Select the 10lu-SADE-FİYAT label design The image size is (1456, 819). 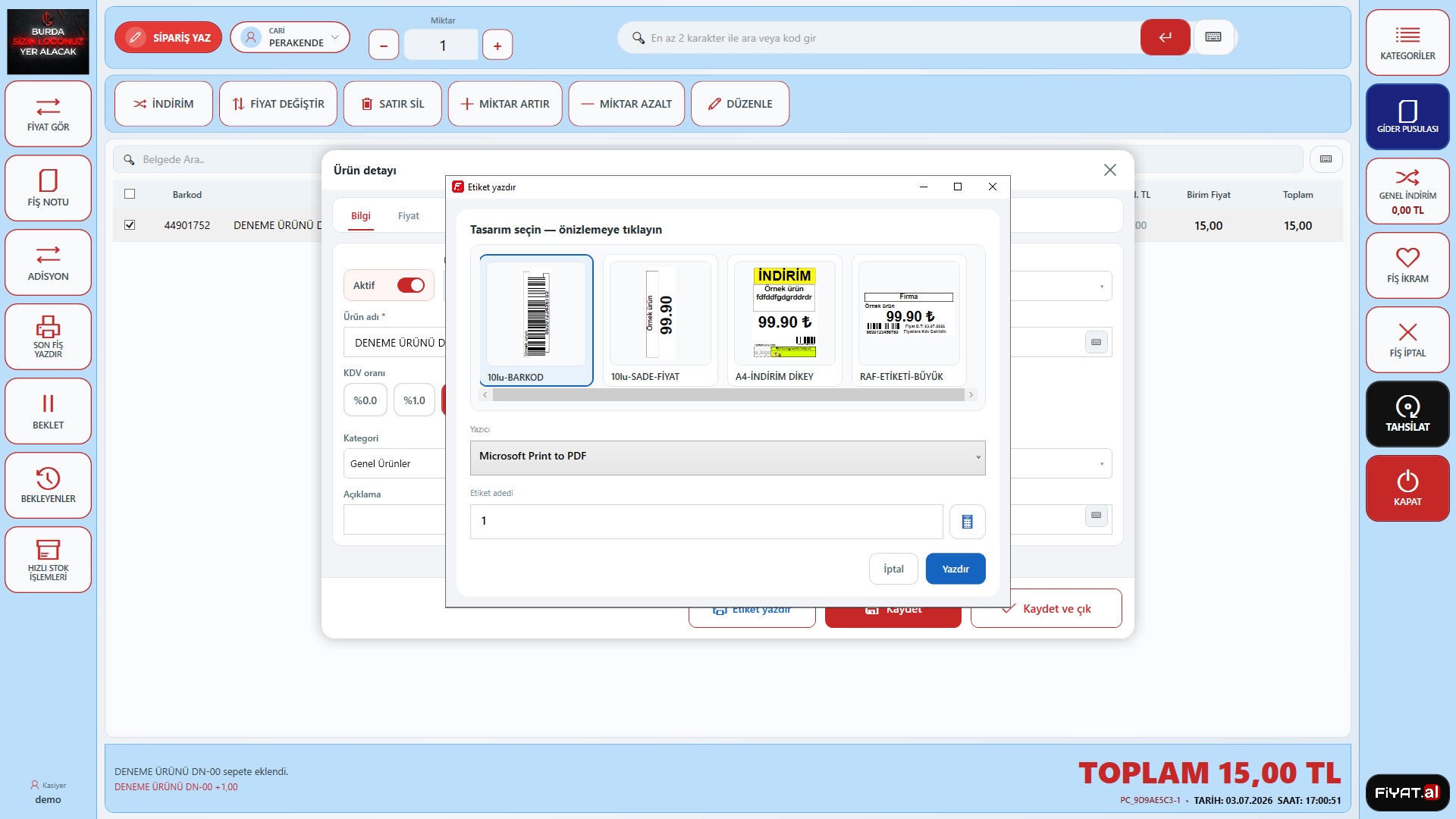pyautogui.click(x=661, y=321)
